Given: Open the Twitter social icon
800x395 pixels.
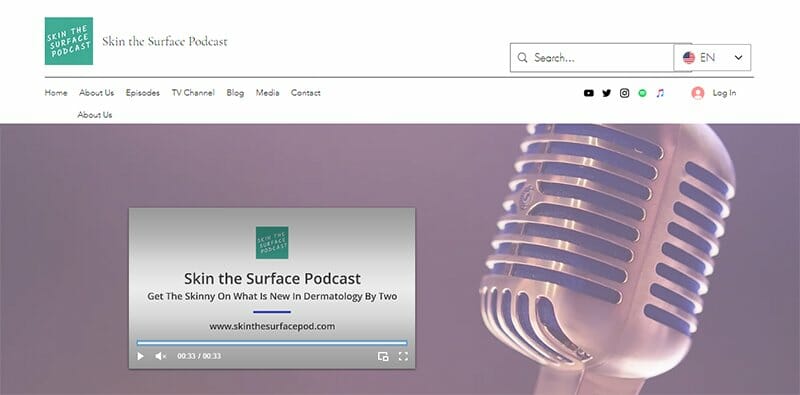Looking at the screenshot, I should (x=606, y=93).
